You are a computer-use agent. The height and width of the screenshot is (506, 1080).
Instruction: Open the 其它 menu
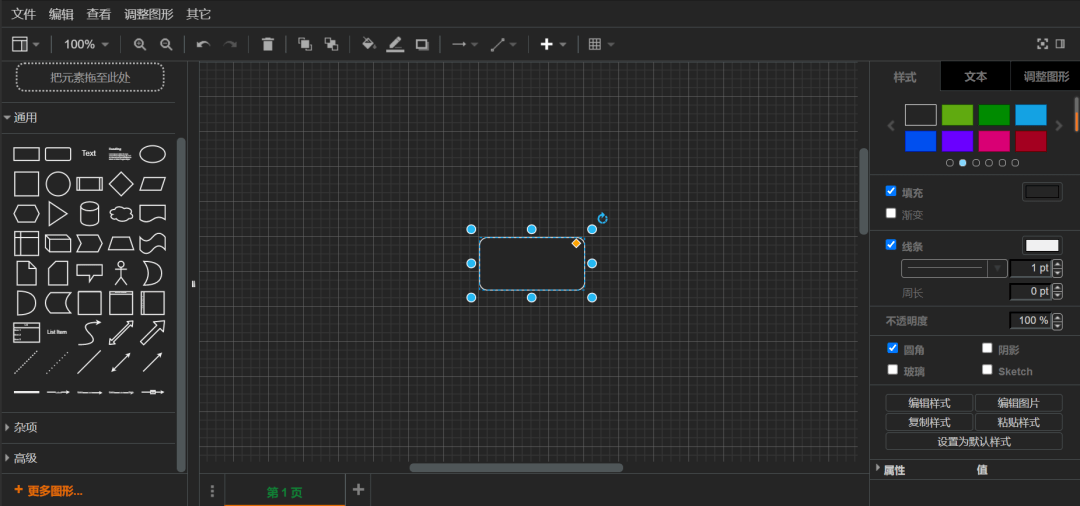click(x=198, y=14)
